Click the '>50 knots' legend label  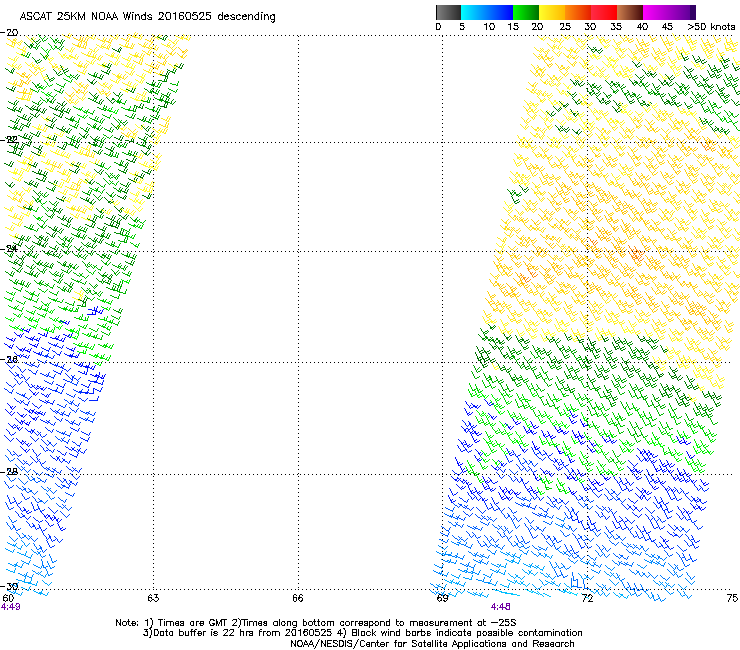tap(711, 27)
